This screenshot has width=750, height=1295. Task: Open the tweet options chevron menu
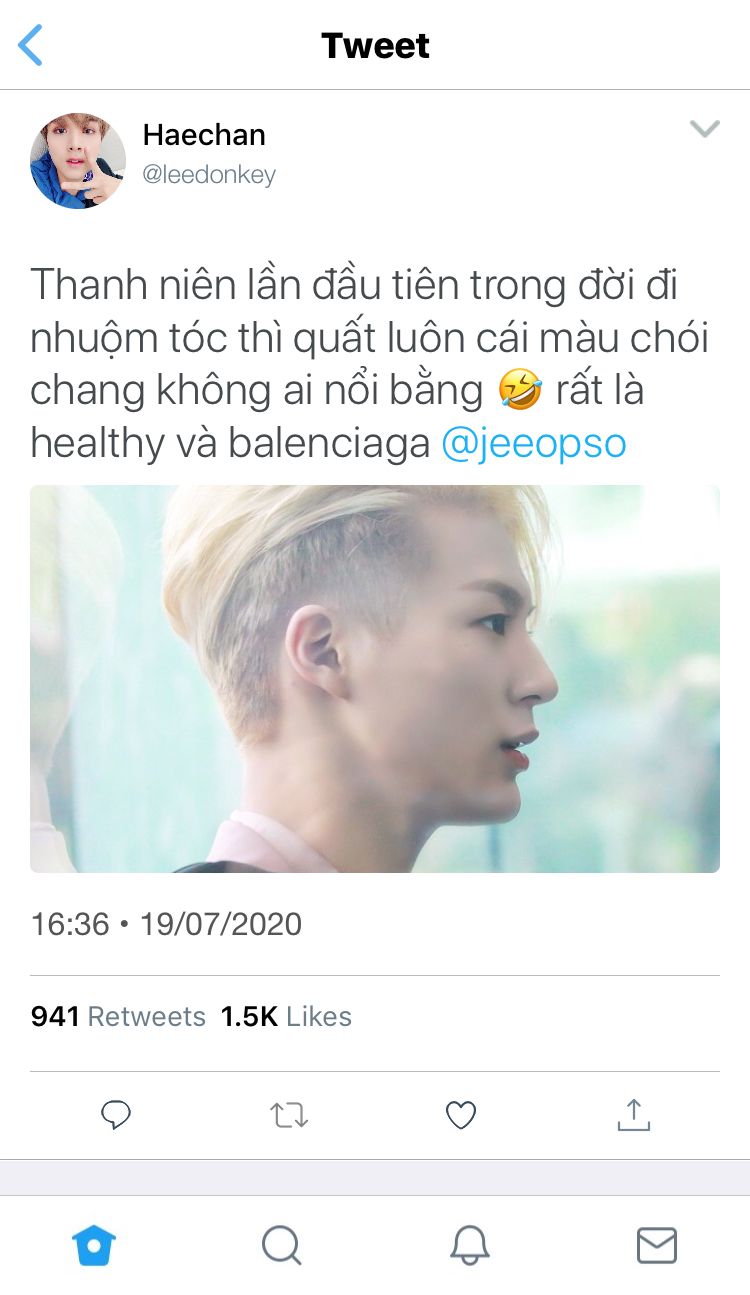[705, 128]
